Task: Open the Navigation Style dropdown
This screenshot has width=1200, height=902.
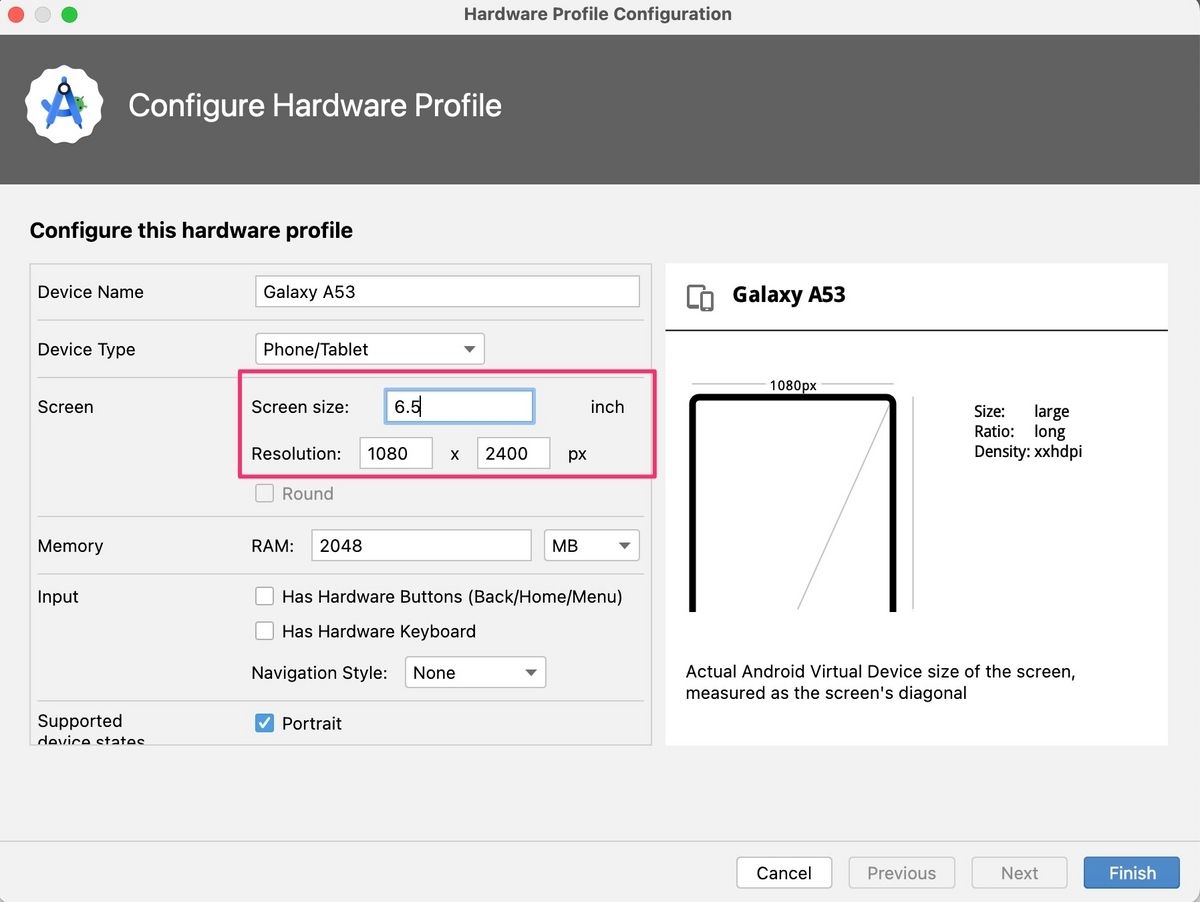Action: tap(475, 673)
